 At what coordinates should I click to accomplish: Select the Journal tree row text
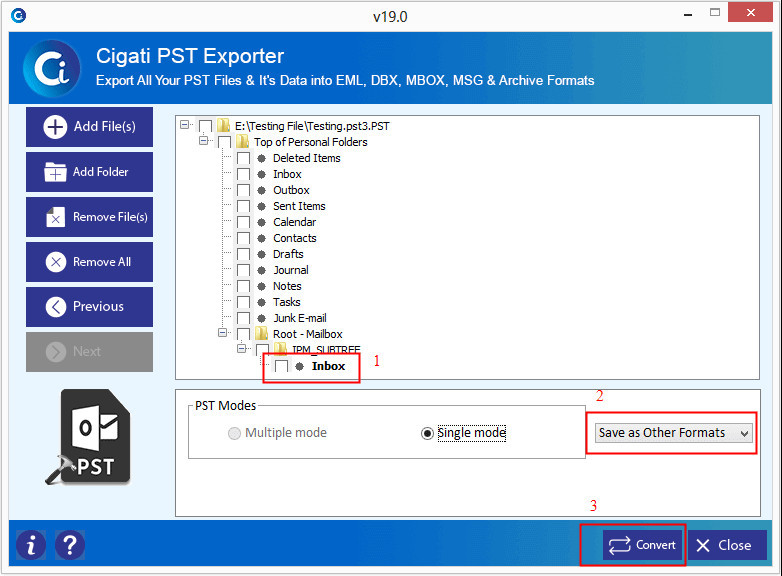tap(291, 270)
